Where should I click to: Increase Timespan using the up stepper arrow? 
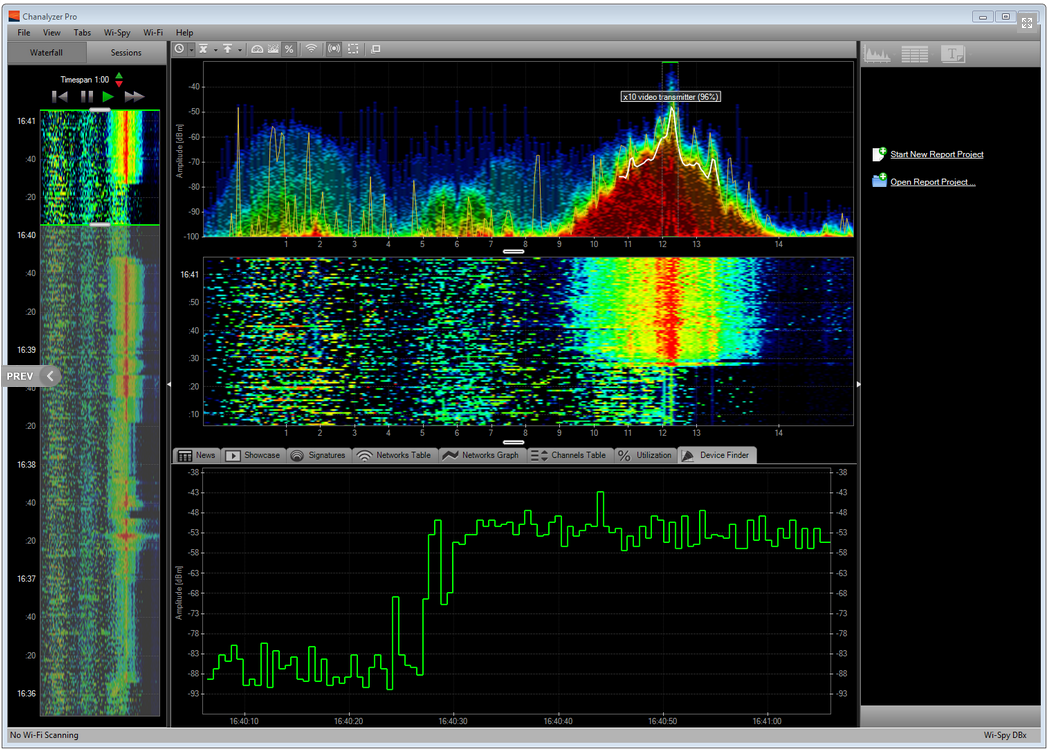point(119,74)
